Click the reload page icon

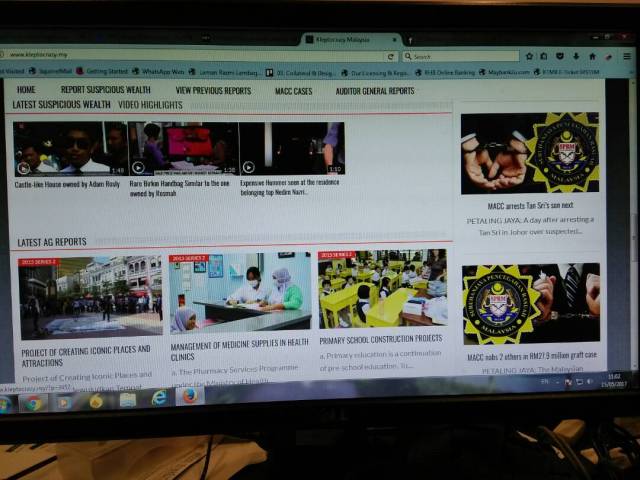[393, 56]
